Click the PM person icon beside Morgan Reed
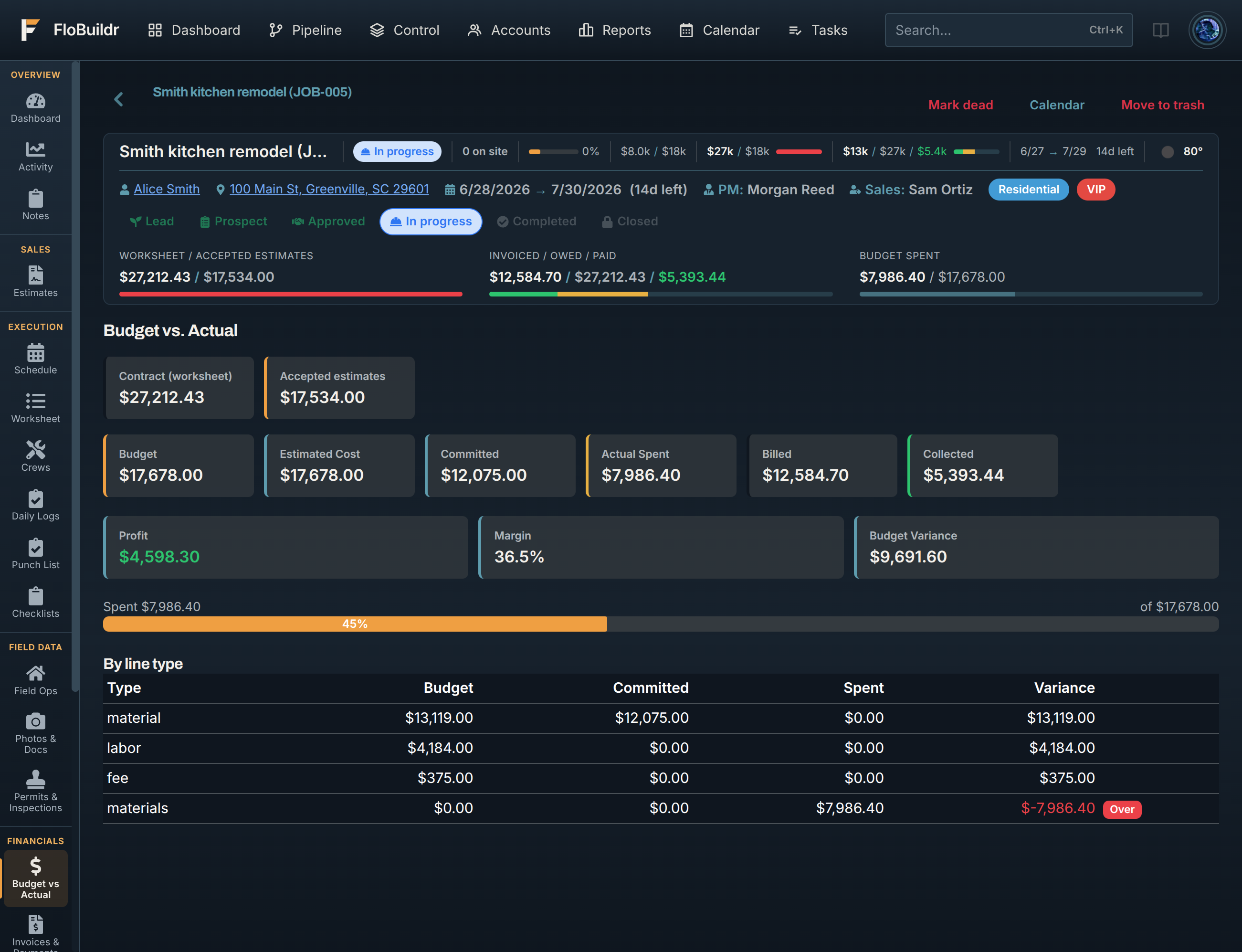 click(x=708, y=190)
